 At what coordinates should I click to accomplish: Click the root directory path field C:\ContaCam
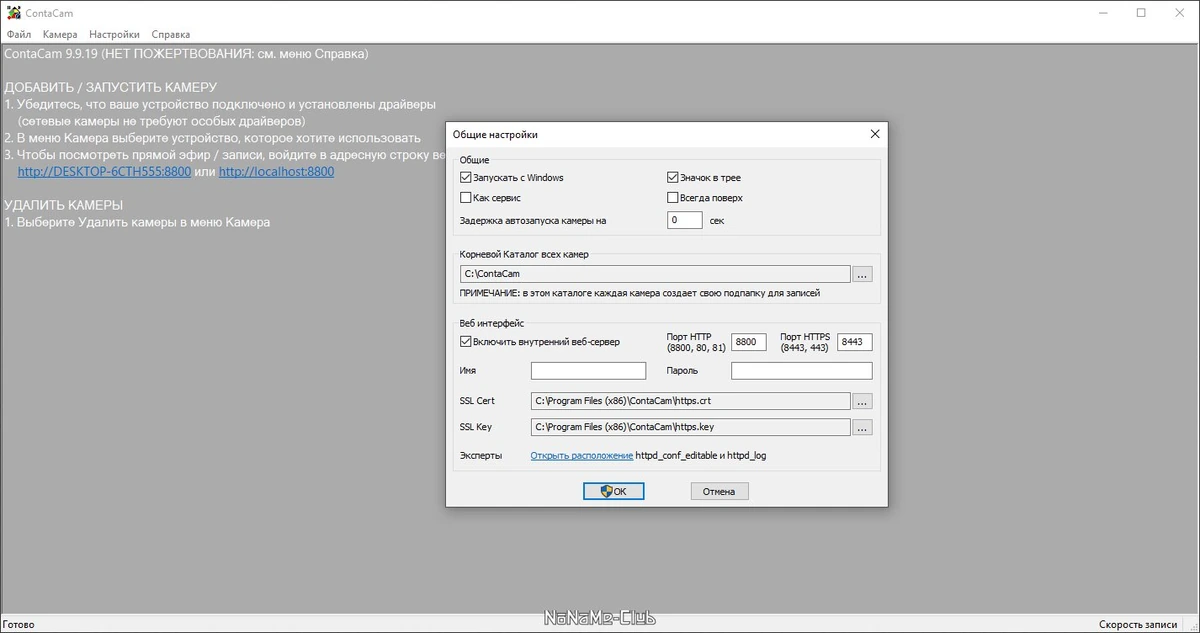(655, 273)
